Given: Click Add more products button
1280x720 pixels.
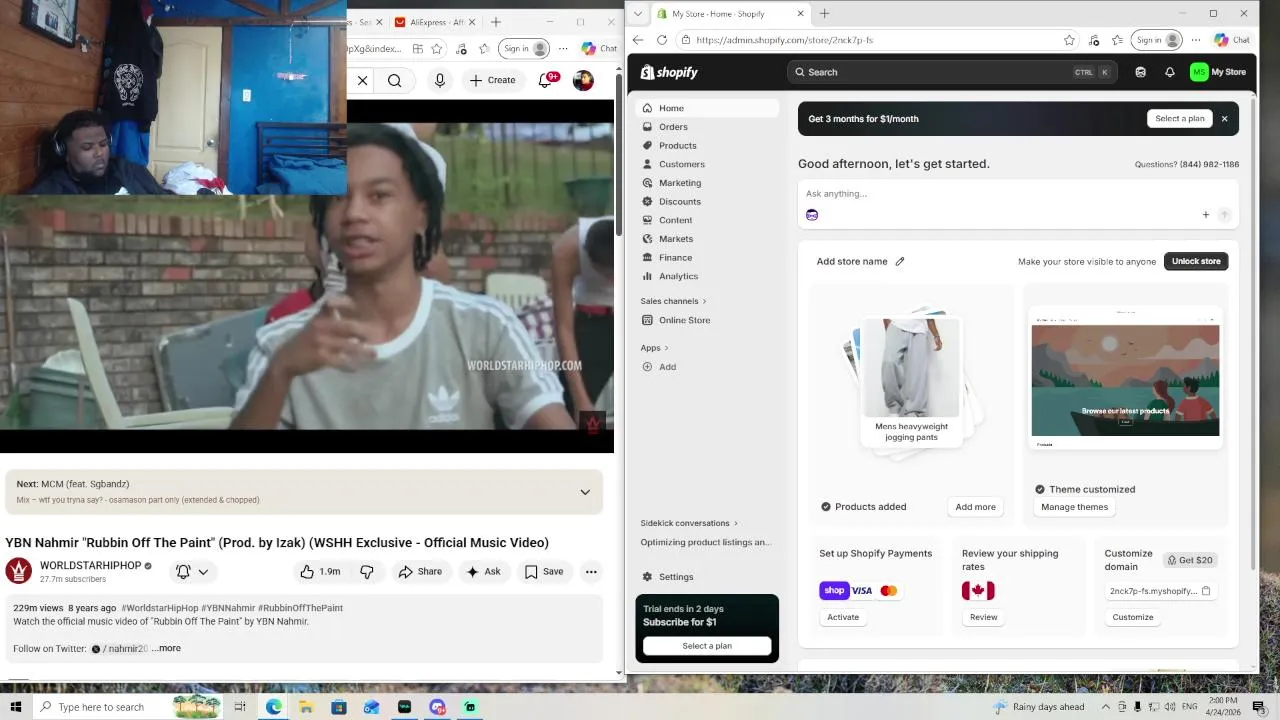Looking at the screenshot, I should (975, 507).
